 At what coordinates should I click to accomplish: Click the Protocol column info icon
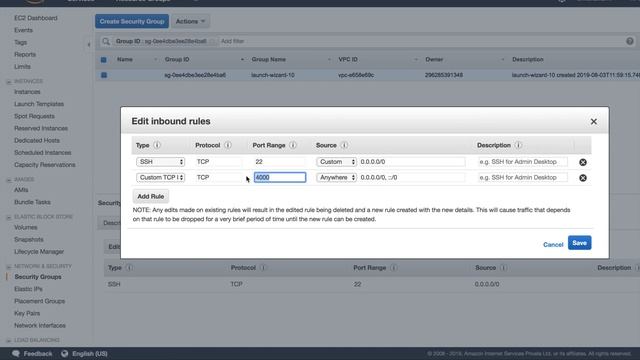(228, 145)
